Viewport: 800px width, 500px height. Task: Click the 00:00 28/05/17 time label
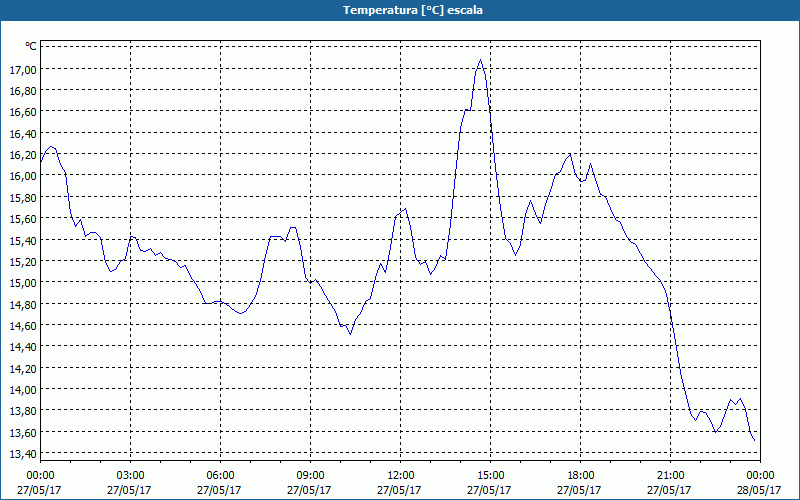tap(759, 483)
